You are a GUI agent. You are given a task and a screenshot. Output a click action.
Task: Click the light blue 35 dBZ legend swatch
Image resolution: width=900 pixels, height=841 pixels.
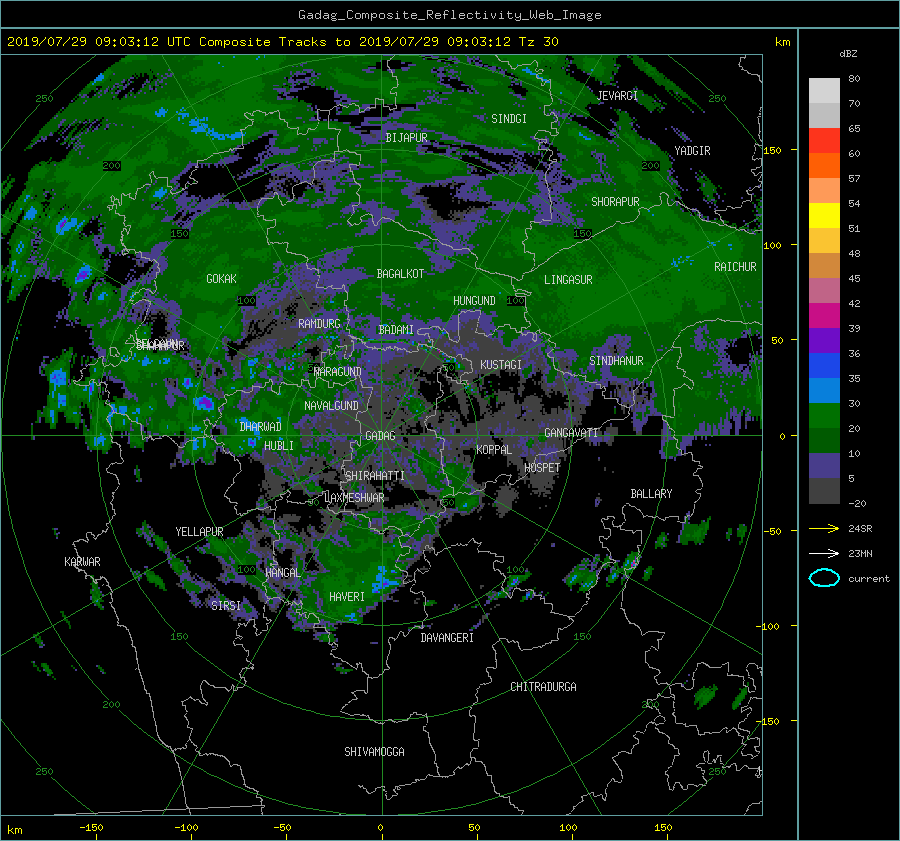coord(824,390)
